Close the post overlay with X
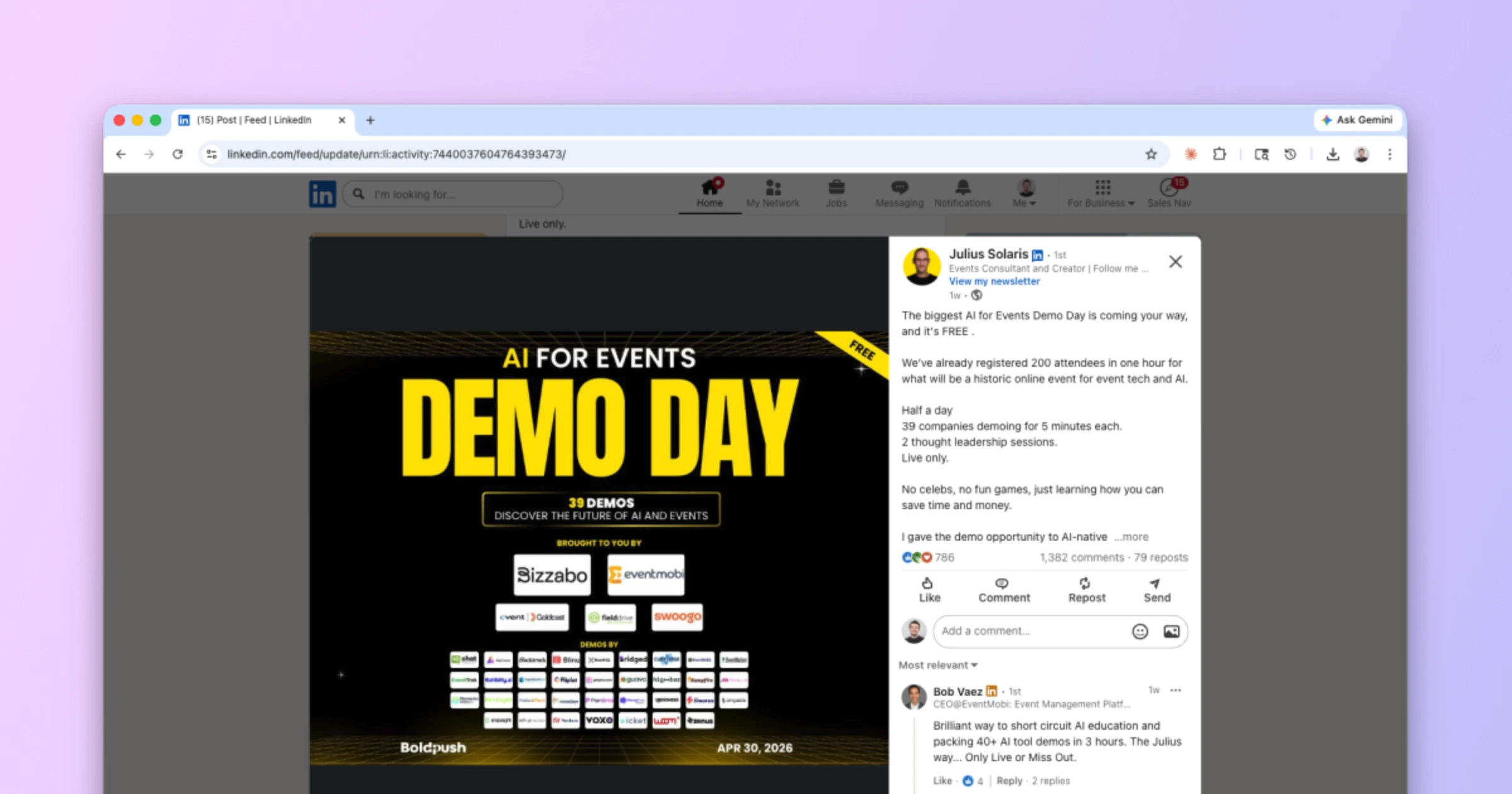The image size is (1512, 794). pyautogui.click(x=1175, y=262)
